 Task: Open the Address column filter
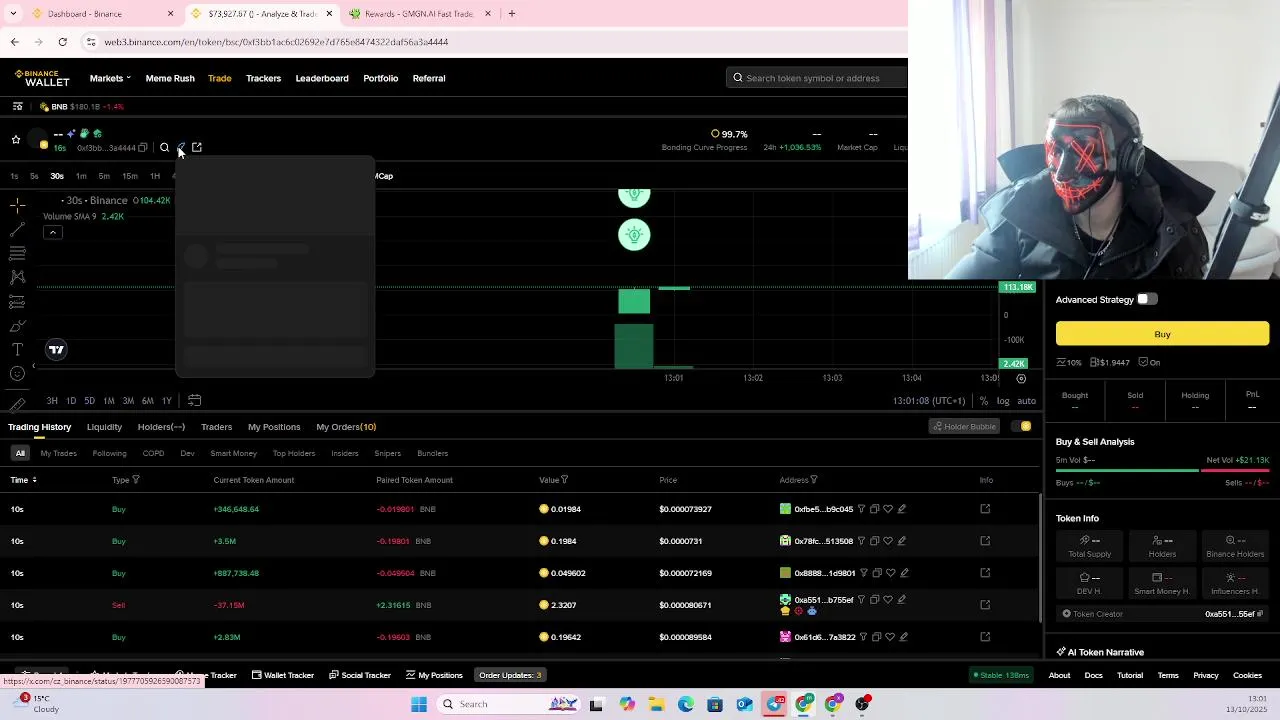click(814, 480)
